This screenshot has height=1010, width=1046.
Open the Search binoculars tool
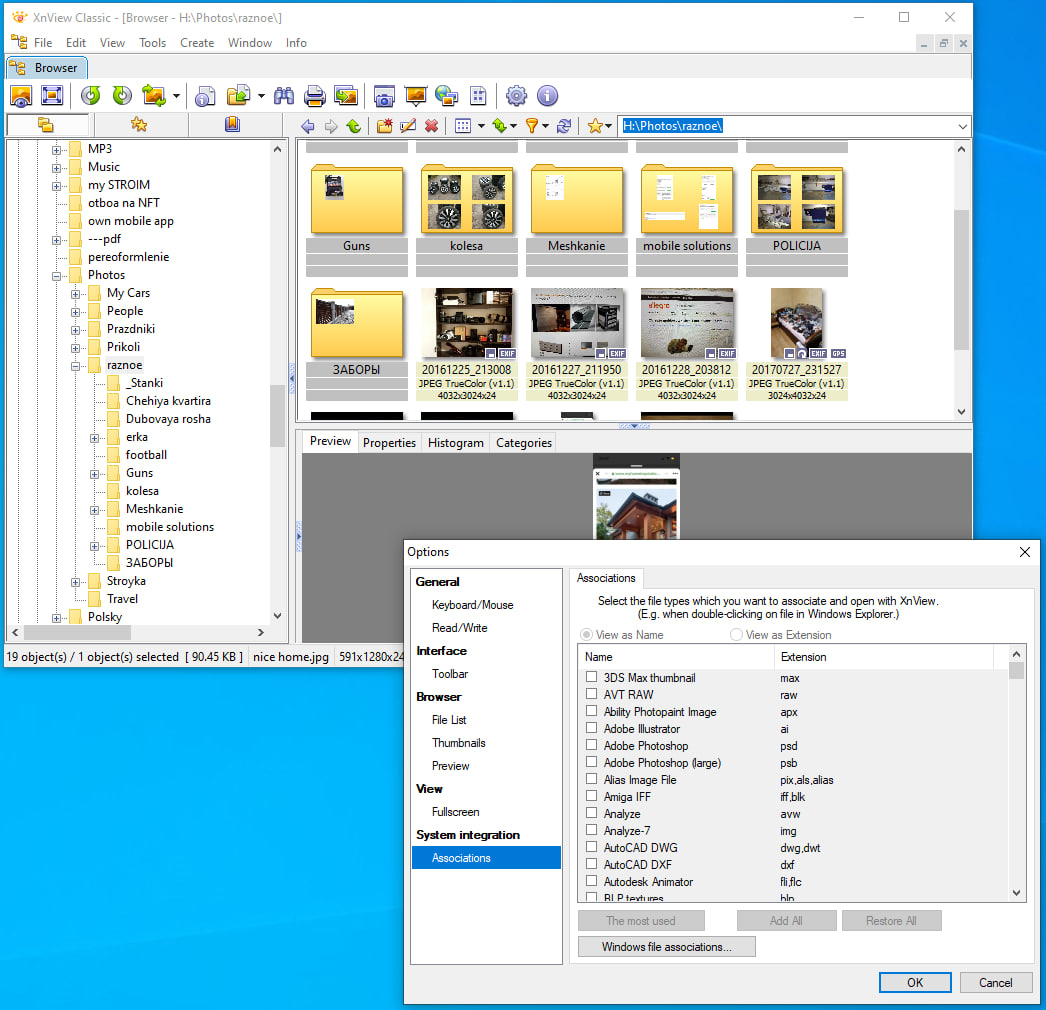coord(284,96)
